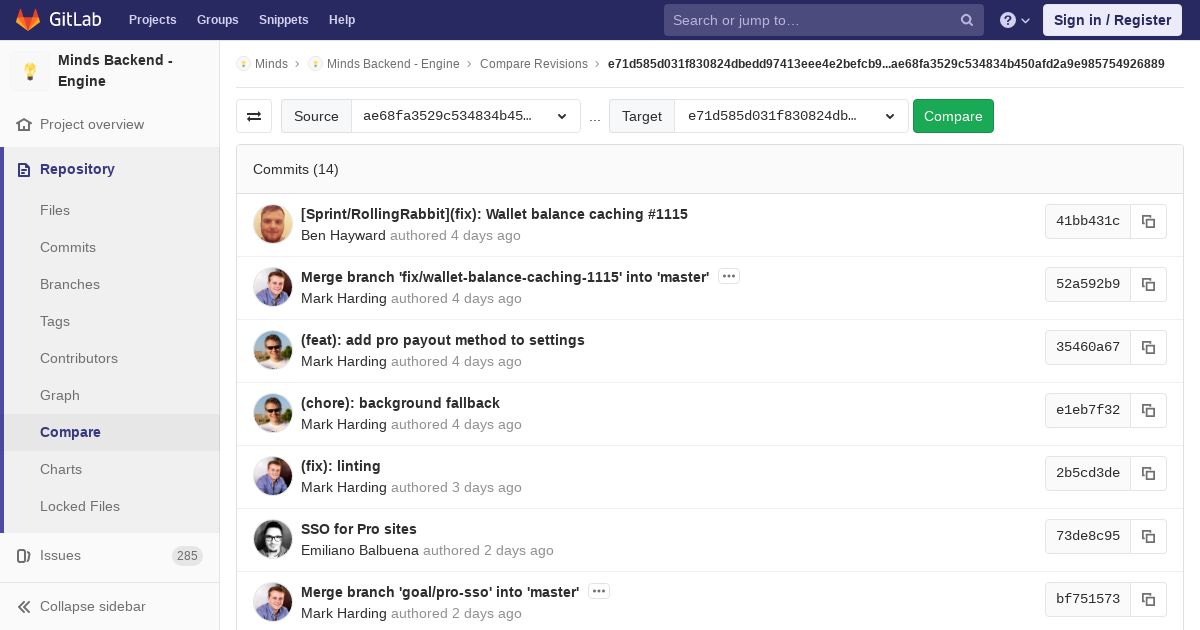Screen dimensions: 1200x630
Task: Open commit bf751573 by its SHA
Action: coord(1088,599)
